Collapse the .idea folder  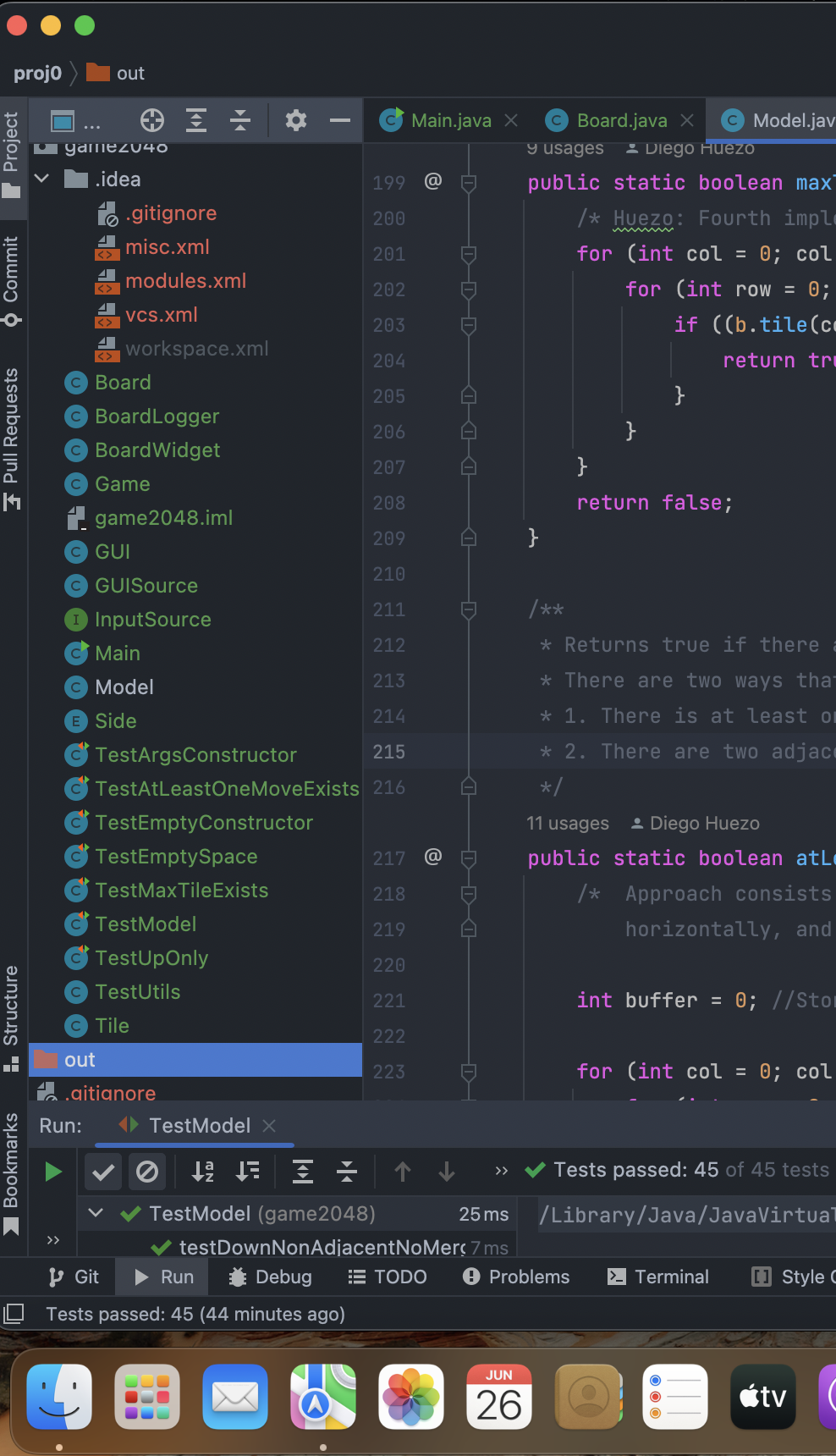tap(42, 179)
